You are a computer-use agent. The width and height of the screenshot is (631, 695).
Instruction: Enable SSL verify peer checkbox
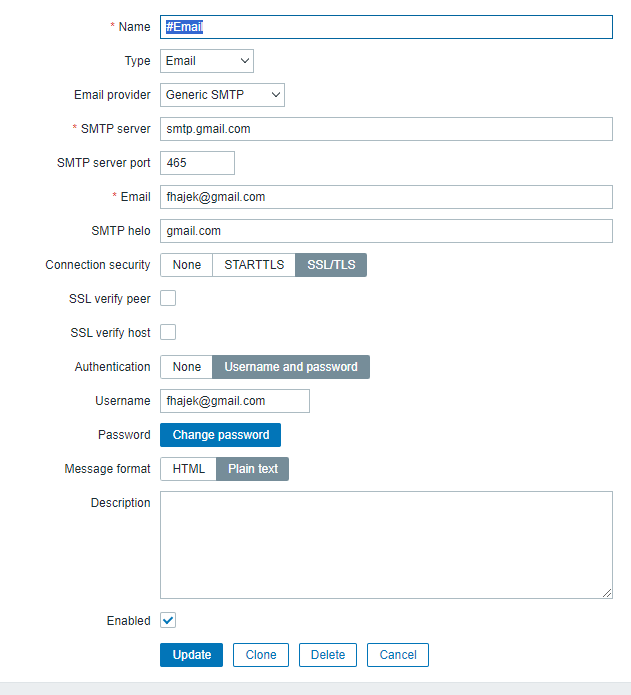[x=168, y=299]
